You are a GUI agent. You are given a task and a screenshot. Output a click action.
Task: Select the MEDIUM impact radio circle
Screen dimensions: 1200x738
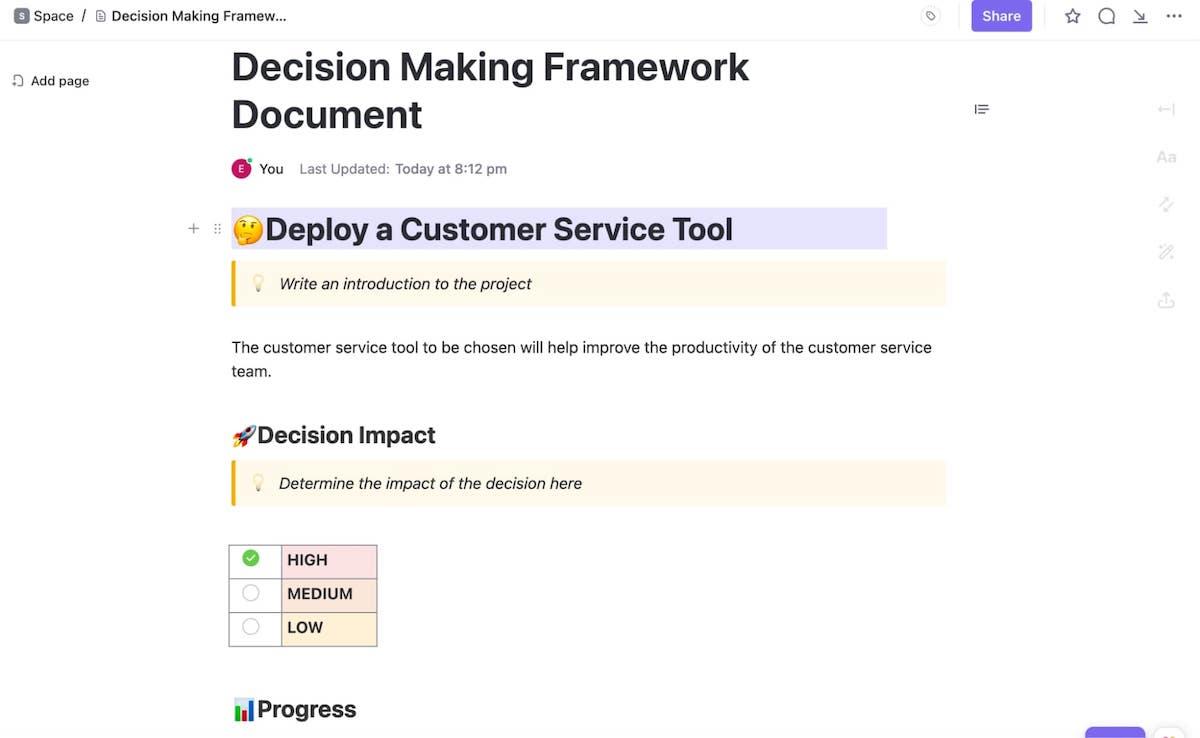tap(251, 593)
